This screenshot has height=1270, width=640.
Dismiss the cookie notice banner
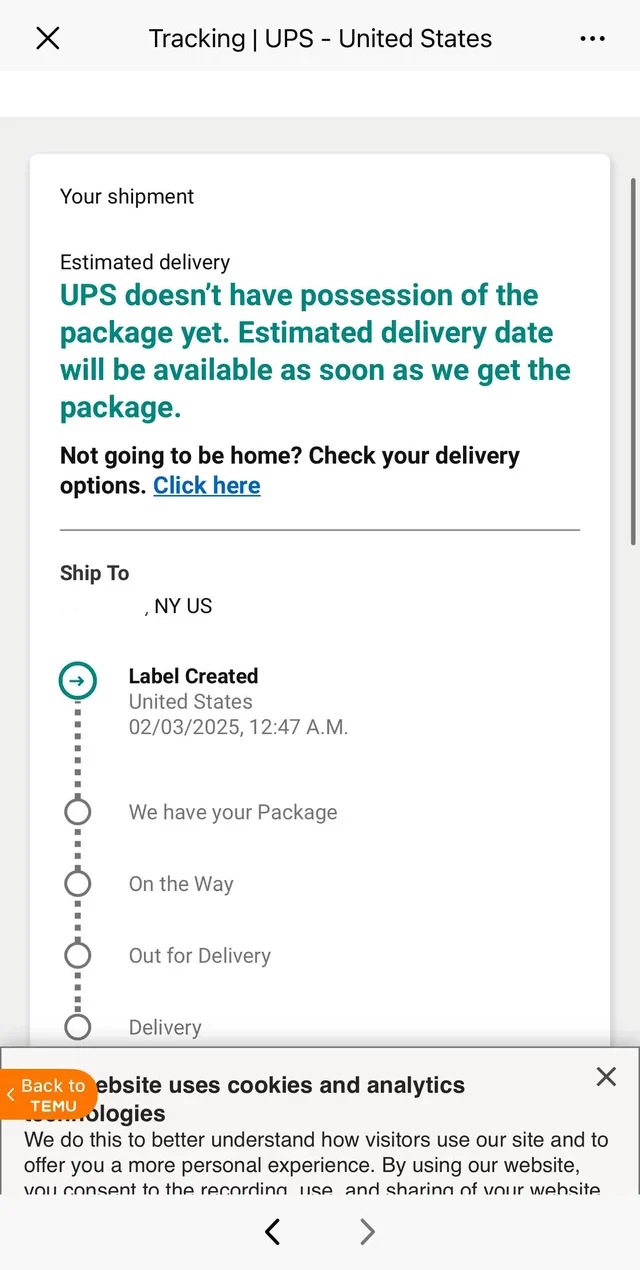606,1076
